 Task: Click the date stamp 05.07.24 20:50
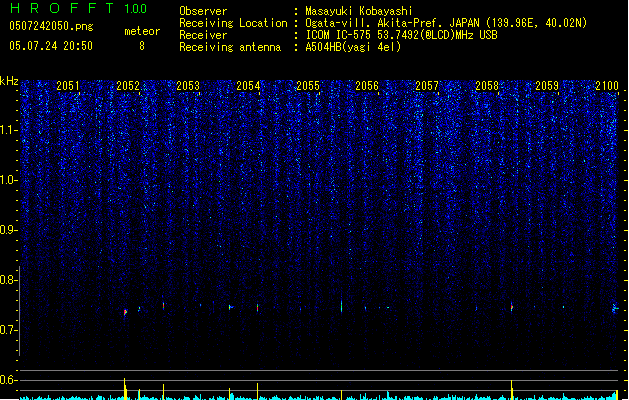coord(51,46)
